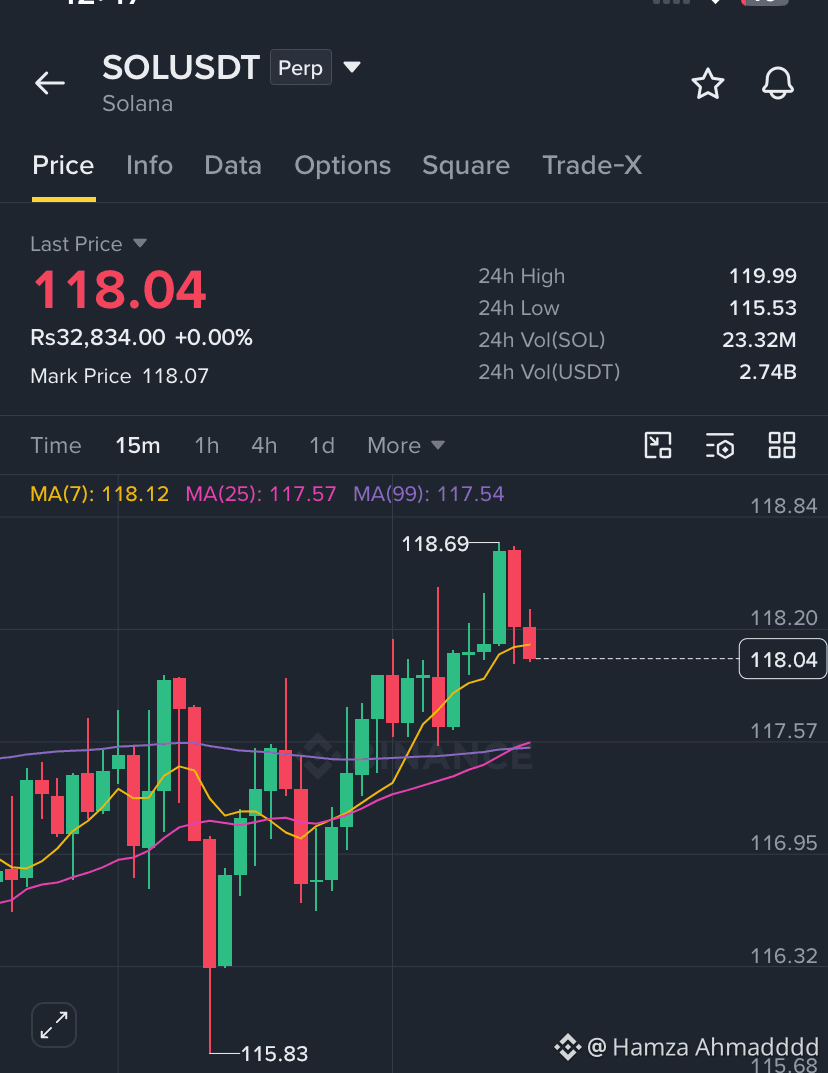Switch chart to 4h interval
Image resolution: width=828 pixels, height=1073 pixels.
pos(264,445)
